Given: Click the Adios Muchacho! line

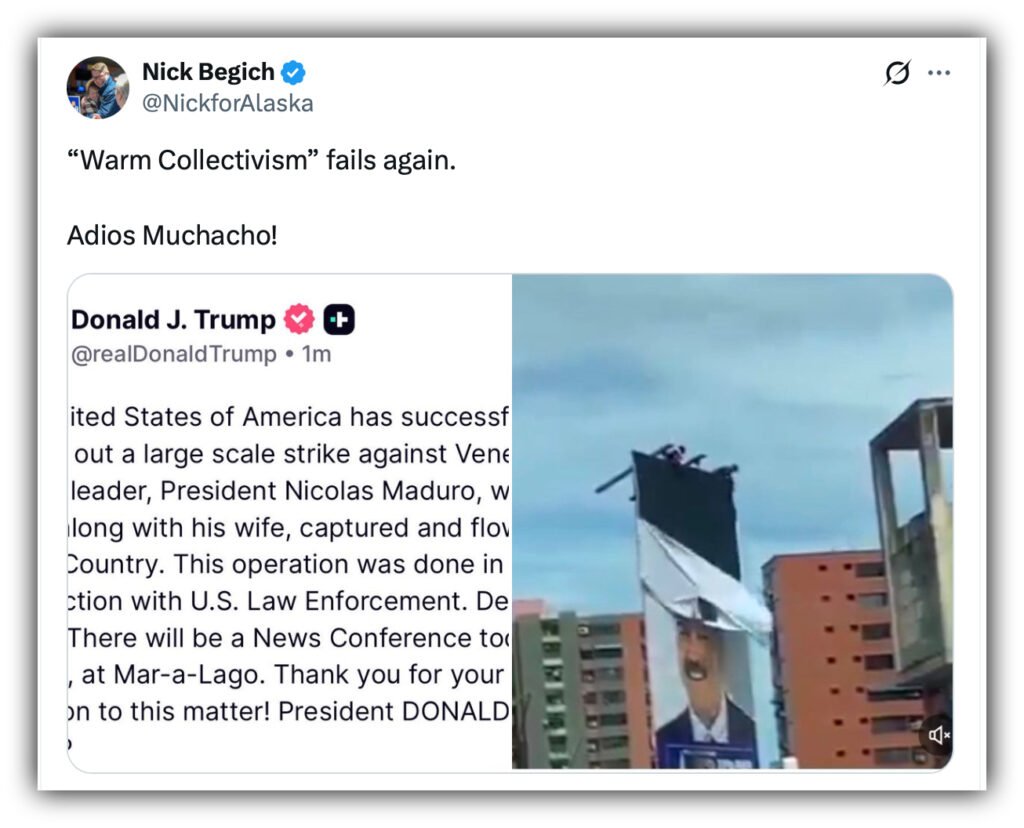Looking at the screenshot, I should pos(172,236).
